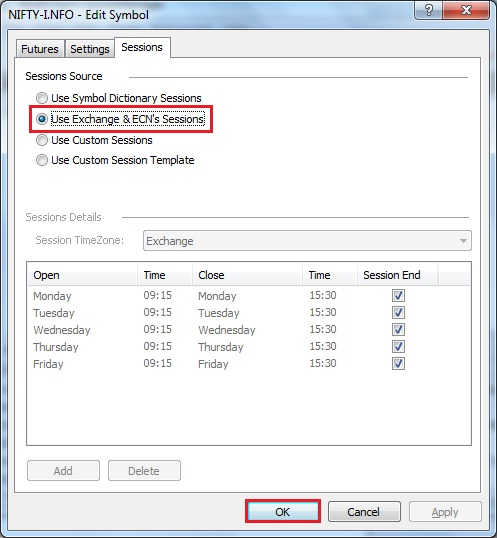
Task: Open the Settings tab
Action: click(x=90, y=49)
